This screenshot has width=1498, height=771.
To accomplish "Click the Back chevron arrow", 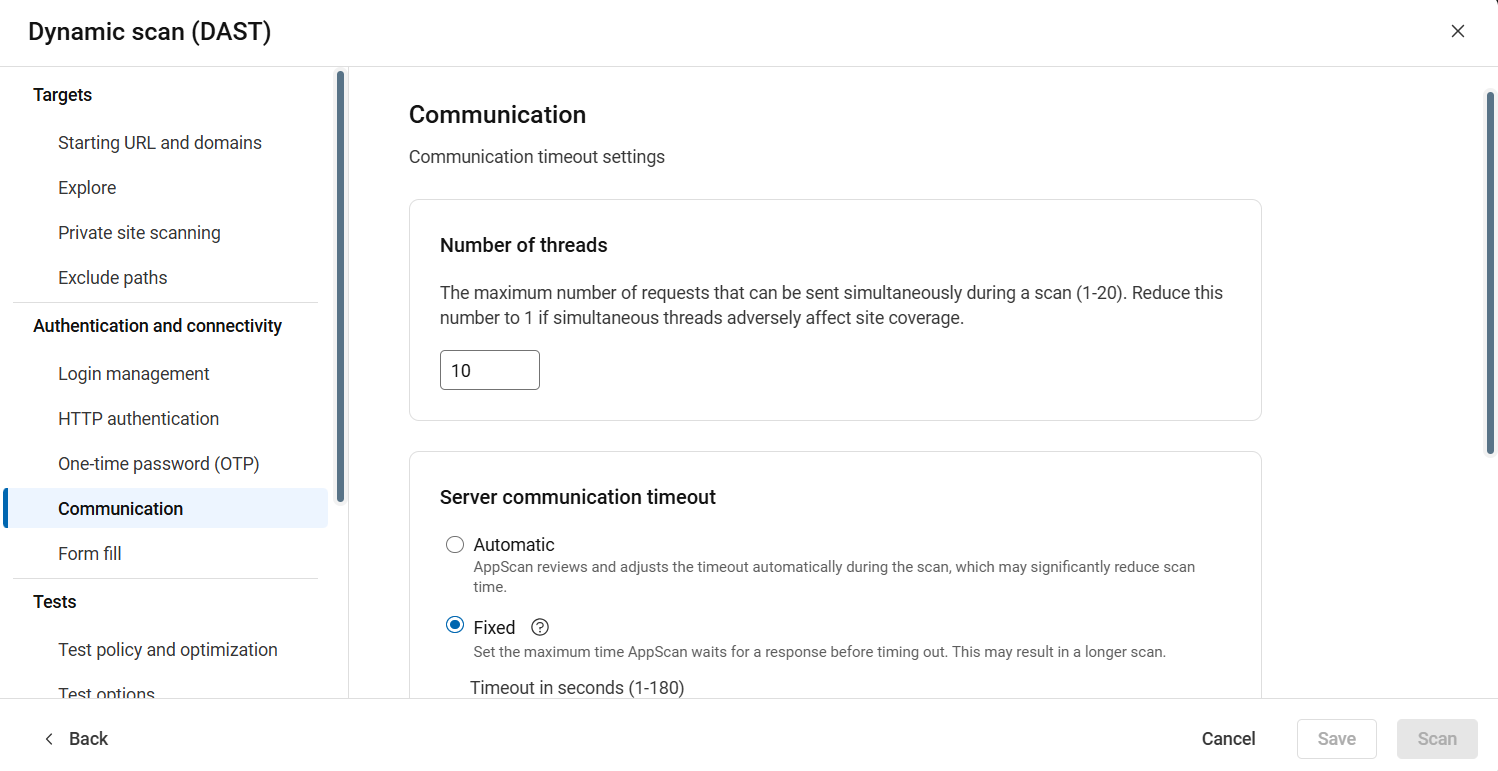I will [x=49, y=739].
